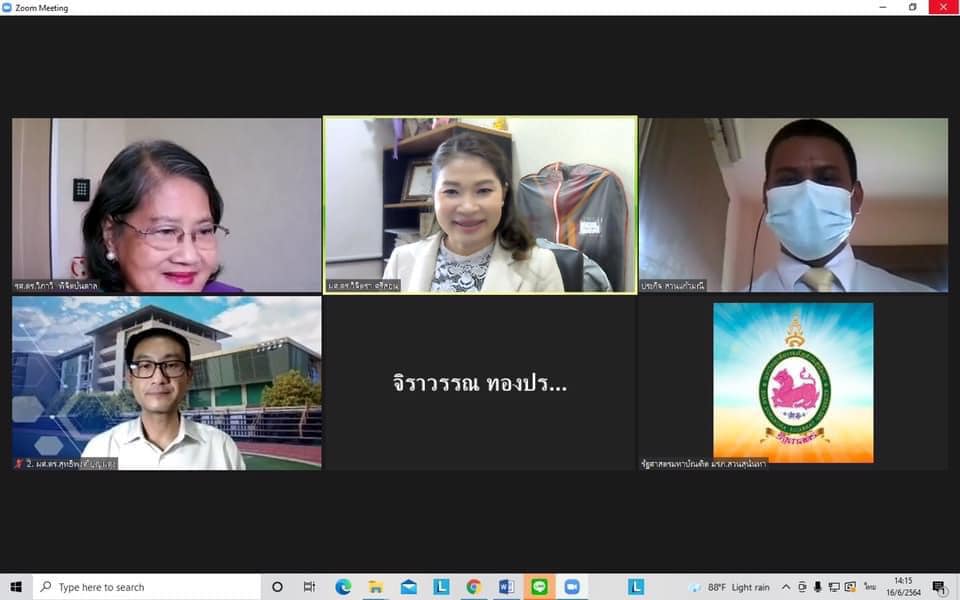
Task: Open the Zoom app in the taskbar
Action: point(572,587)
